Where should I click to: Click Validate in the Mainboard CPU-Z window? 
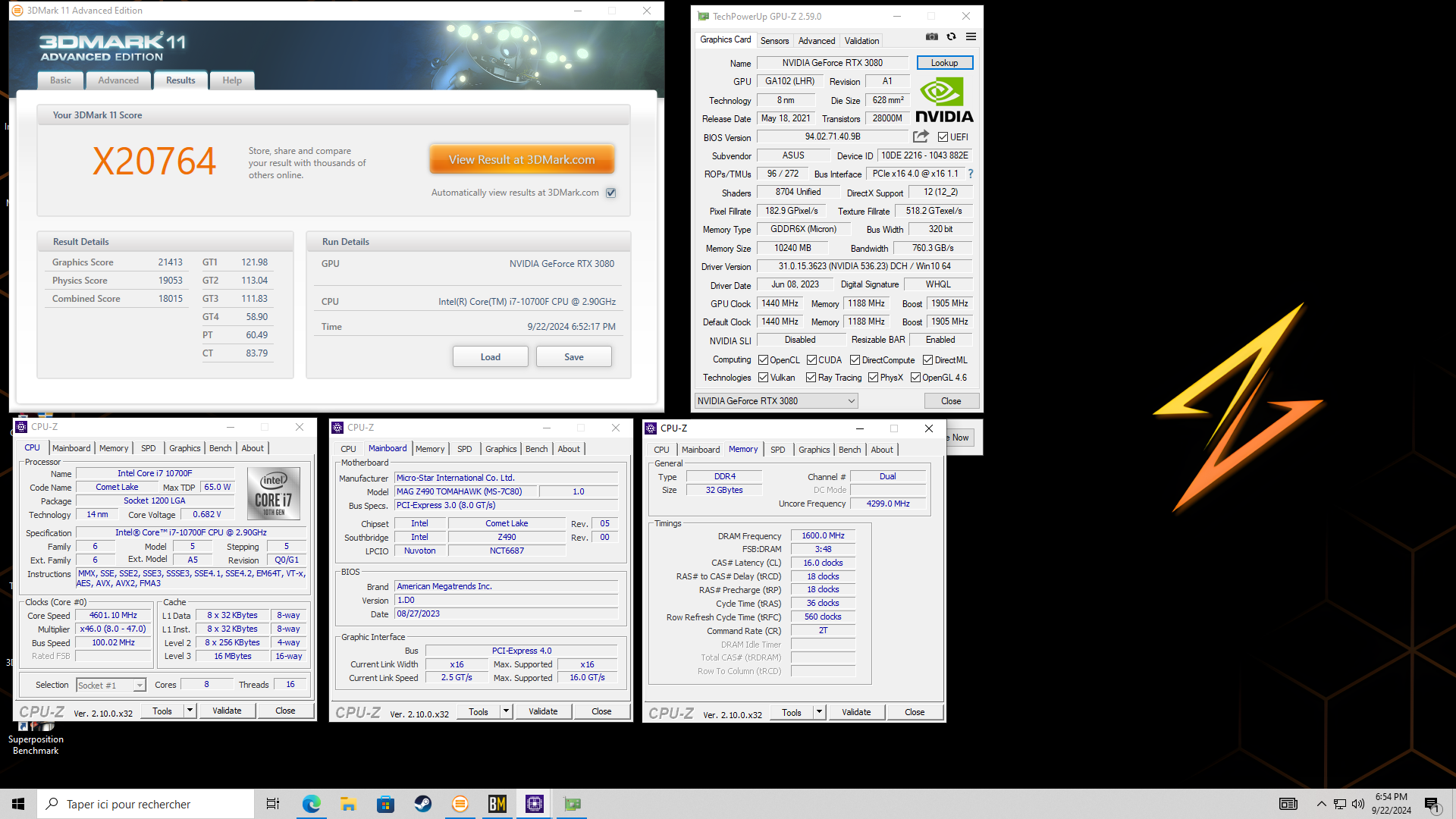click(x=543, y=712)
